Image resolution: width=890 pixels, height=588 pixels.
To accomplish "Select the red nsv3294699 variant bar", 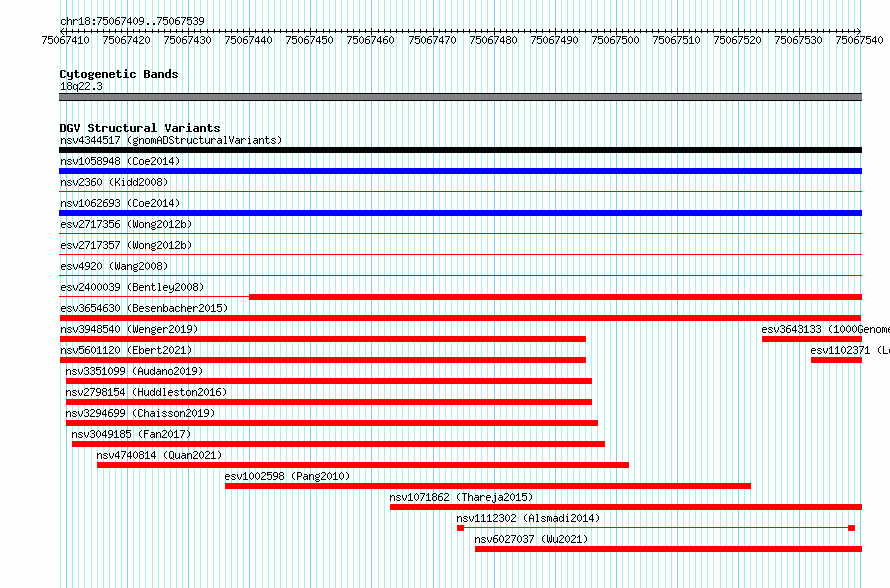I will click(x=332, y=423).
